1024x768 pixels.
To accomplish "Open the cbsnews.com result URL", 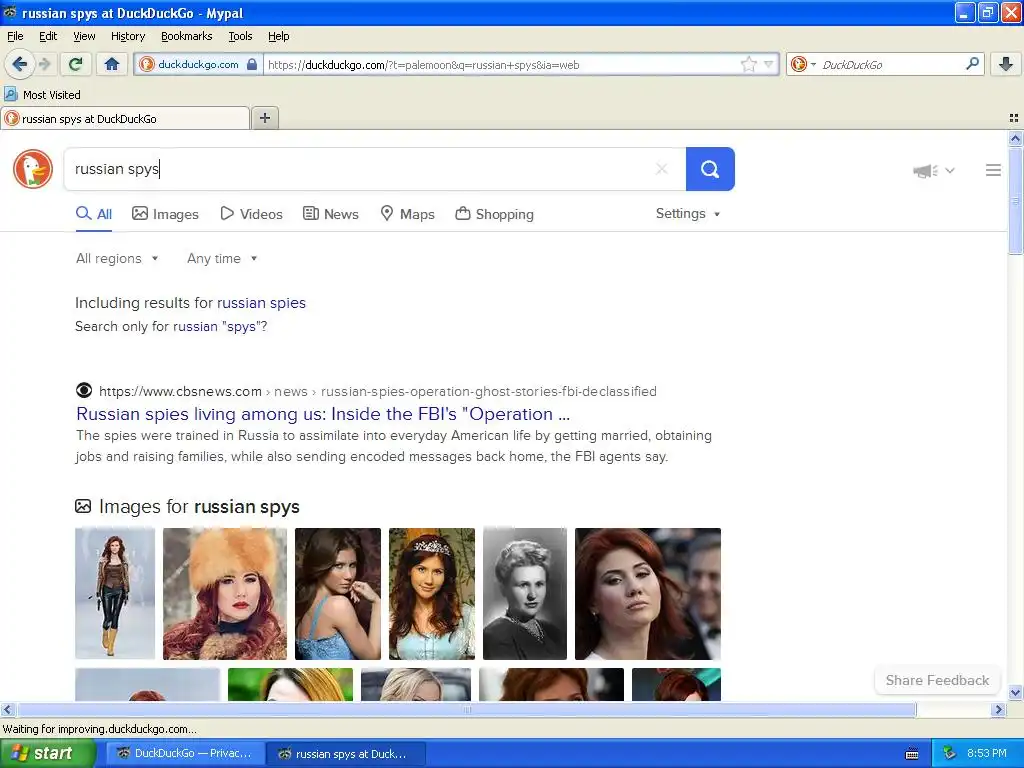I will pos(378,391).
